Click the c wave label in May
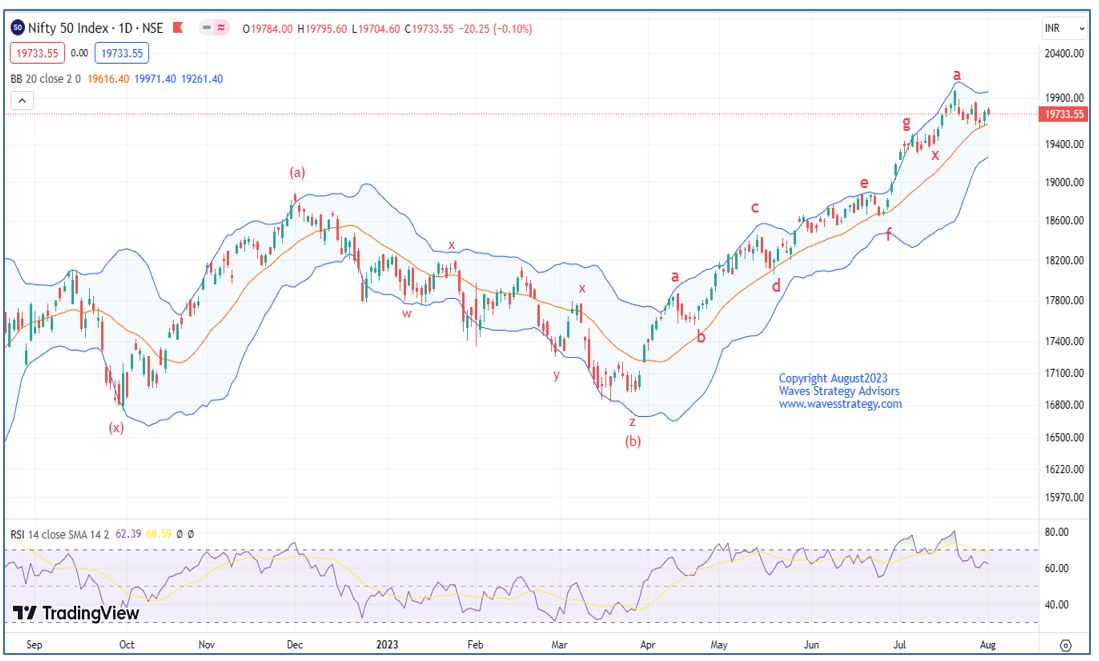Screen dimensions: 1099x661 tap(755, 207)
